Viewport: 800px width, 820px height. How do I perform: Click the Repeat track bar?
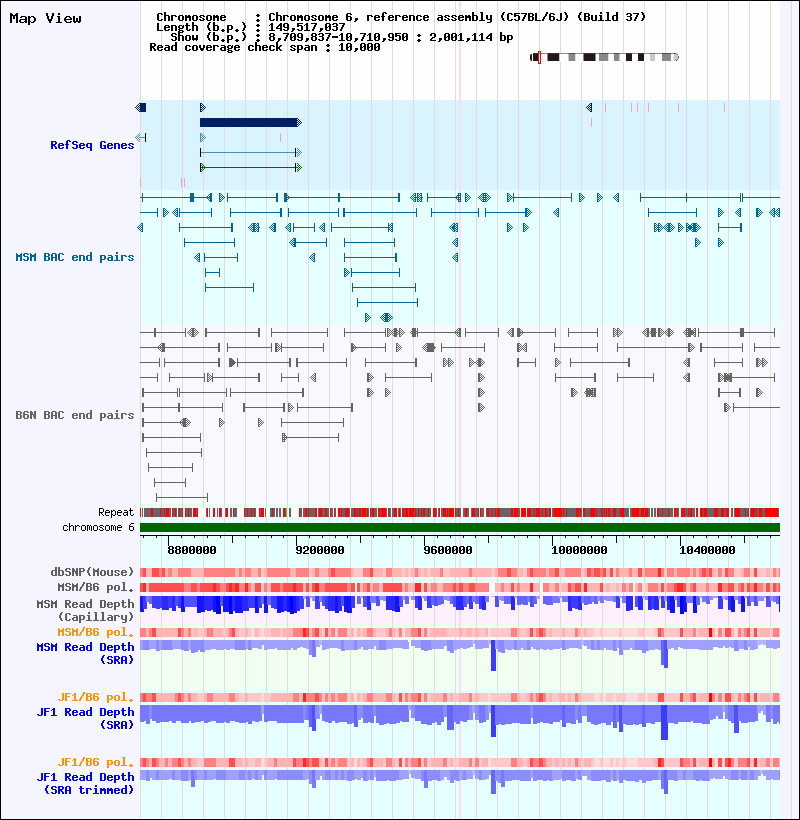pos(460,512)
